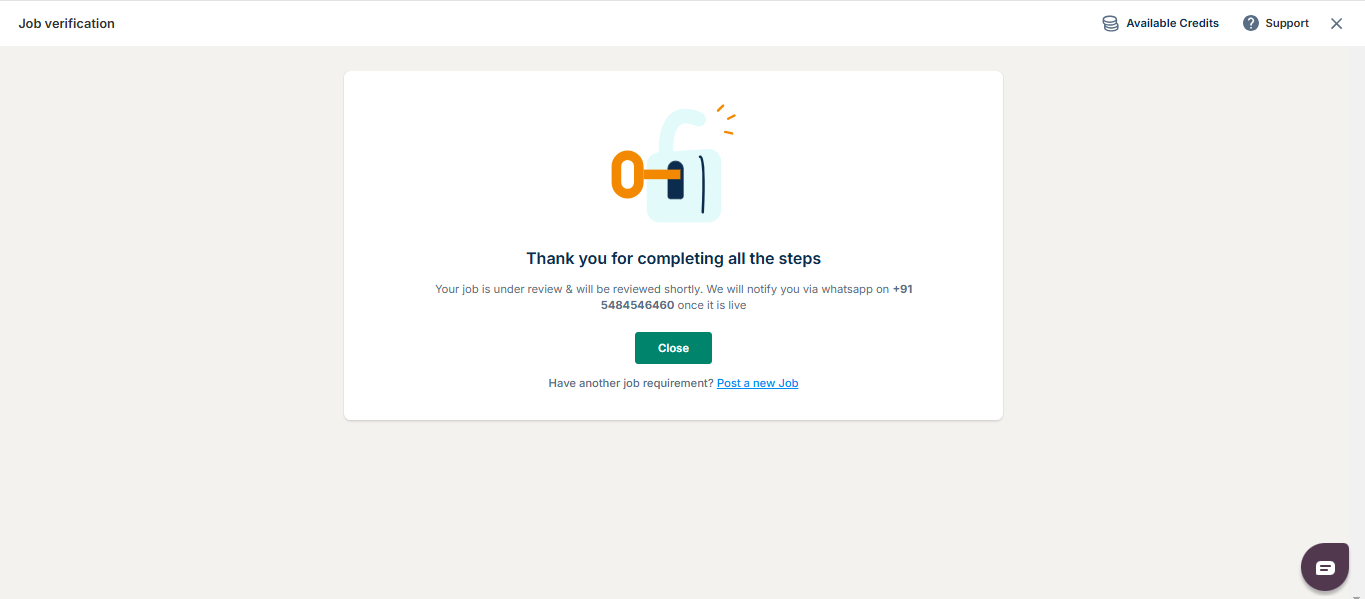Close job verification with the X icon
The height and width of the screenshot is (599, 1365).
(1336, 23)
